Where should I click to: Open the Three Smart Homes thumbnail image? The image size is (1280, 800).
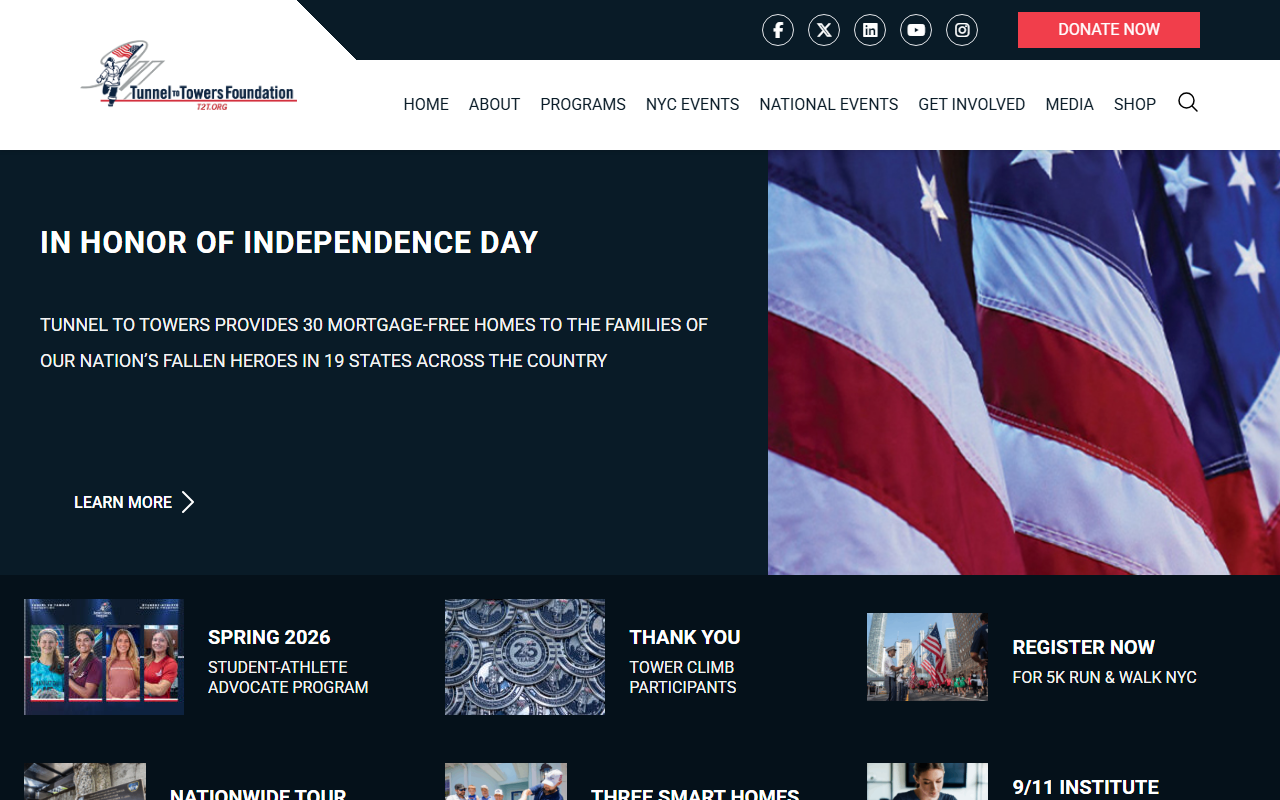(506, 781)
